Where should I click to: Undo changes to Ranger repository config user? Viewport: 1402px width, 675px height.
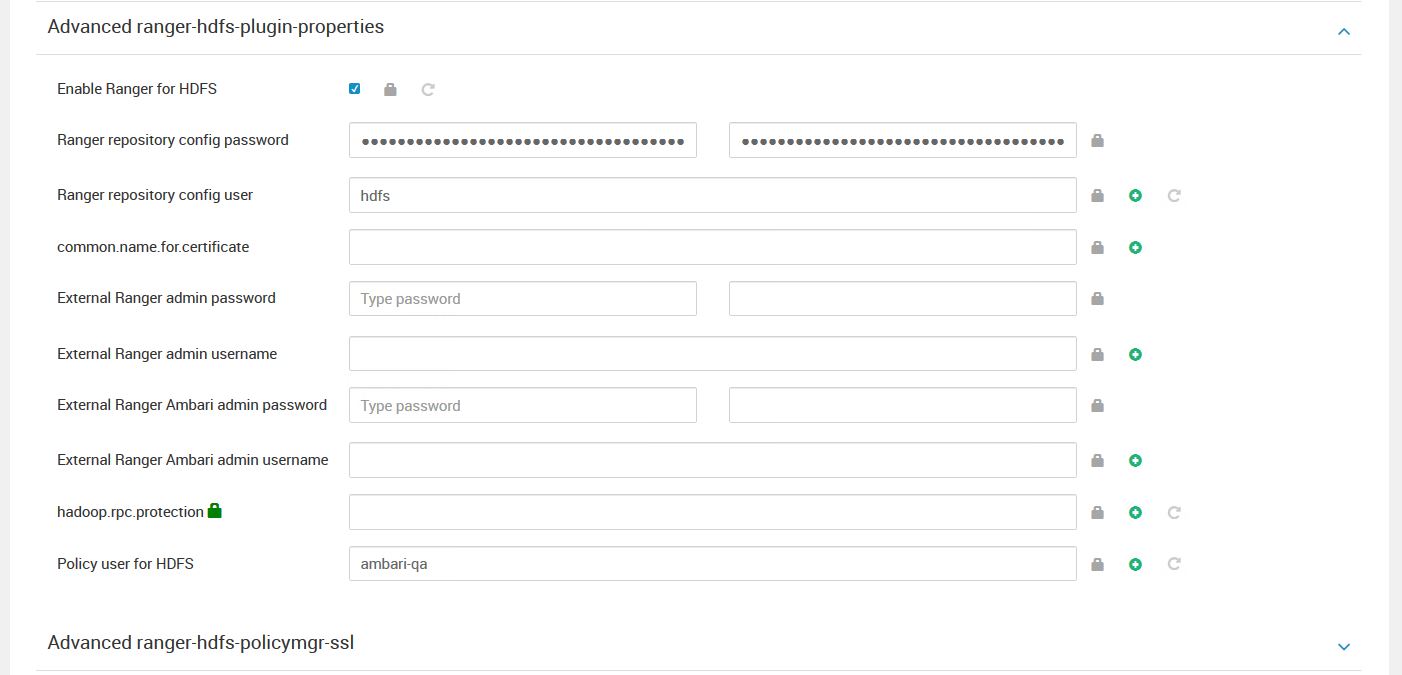[1173, 195]
